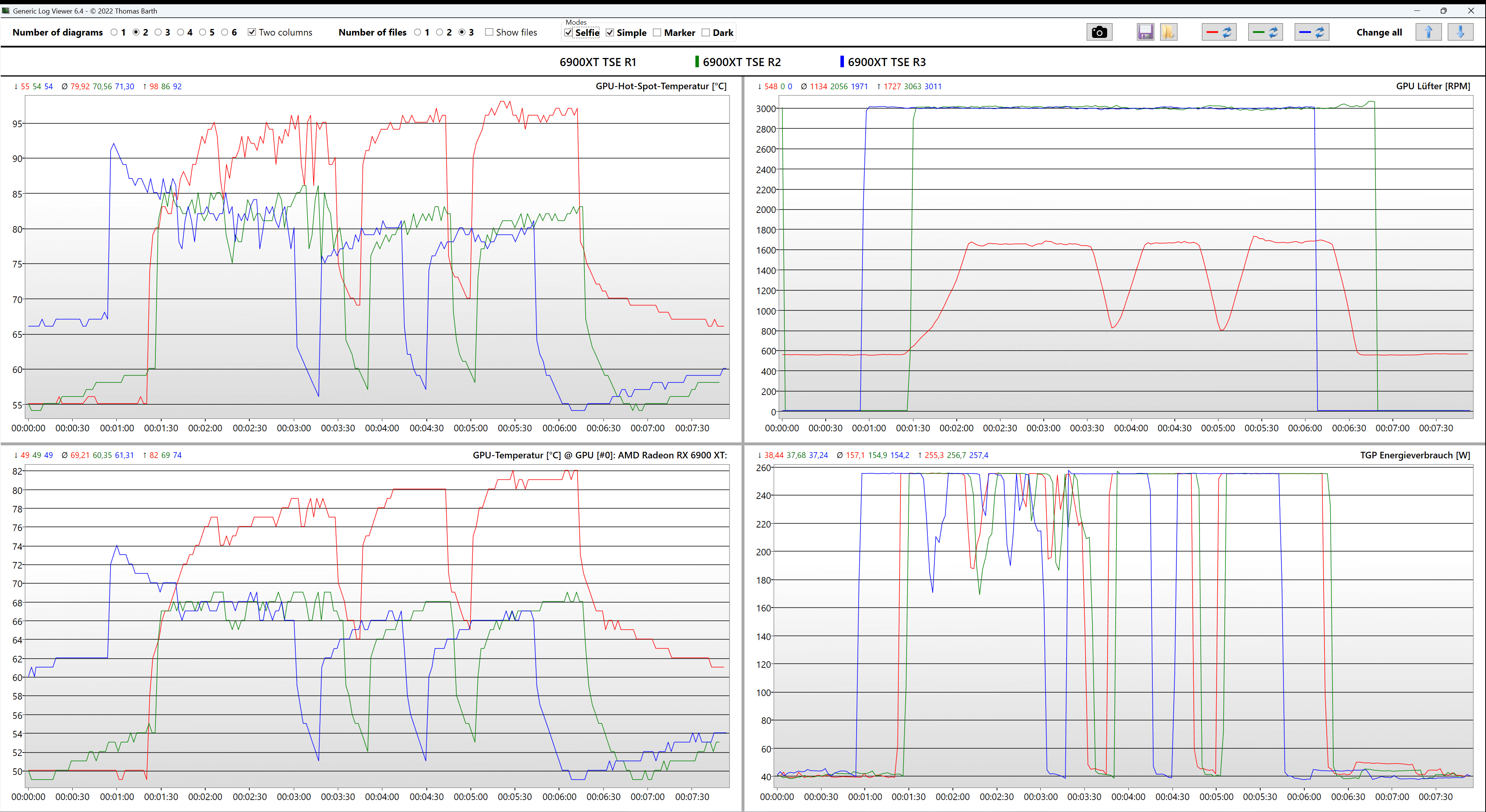Click the Number of diagrams label
The height and width of the screenshot is (812, 1486).
pyautogui.click(x=58, y=32)
